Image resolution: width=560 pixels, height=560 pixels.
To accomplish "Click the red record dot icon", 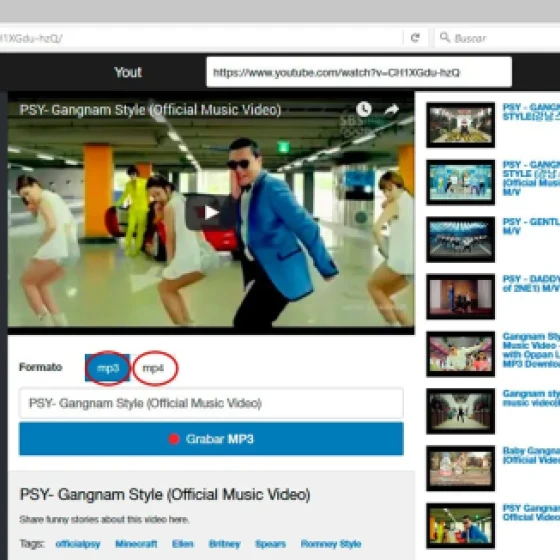I will (174, 439).
